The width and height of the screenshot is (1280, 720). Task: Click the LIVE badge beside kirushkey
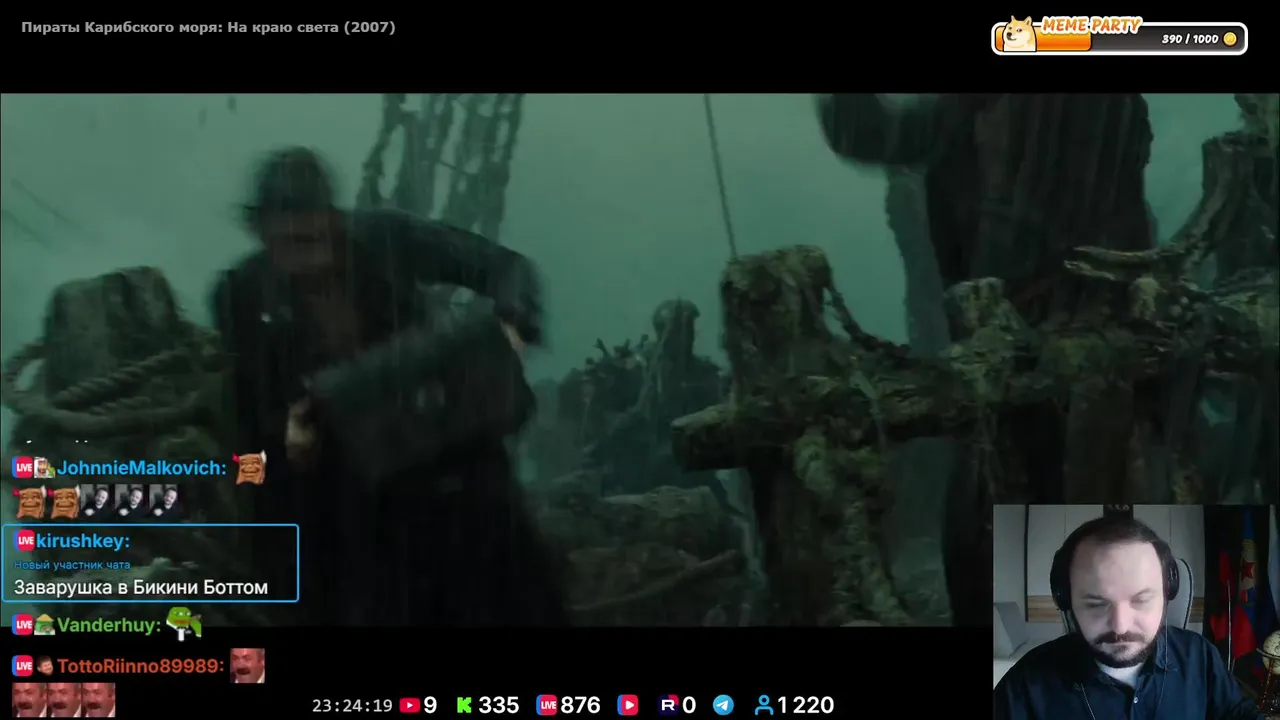(x=26, y=541)
